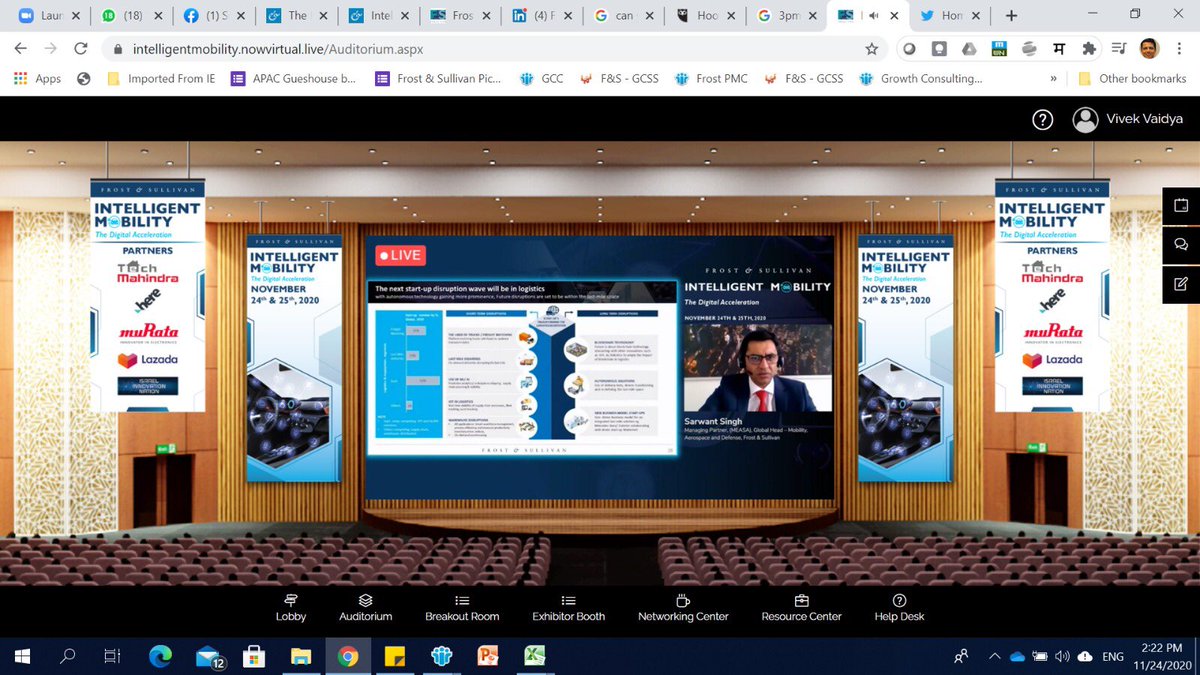
Task: Open APAC Guesthouse bookmark
Action: point(293,78)
